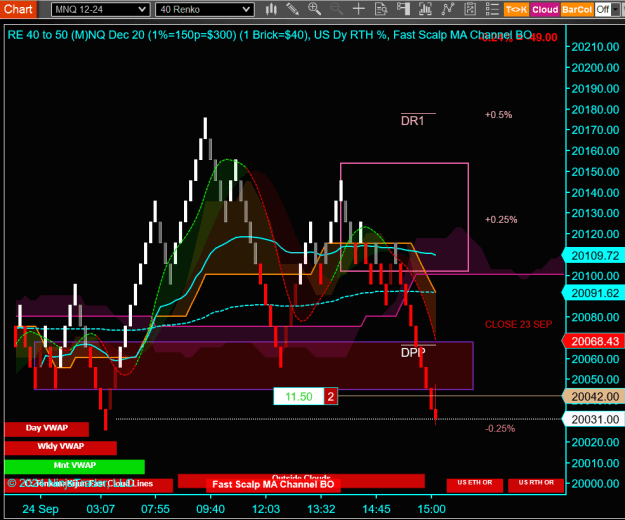Open the bar style chart icon
This screenshot has width=625, height=520.
pos(271,9)
